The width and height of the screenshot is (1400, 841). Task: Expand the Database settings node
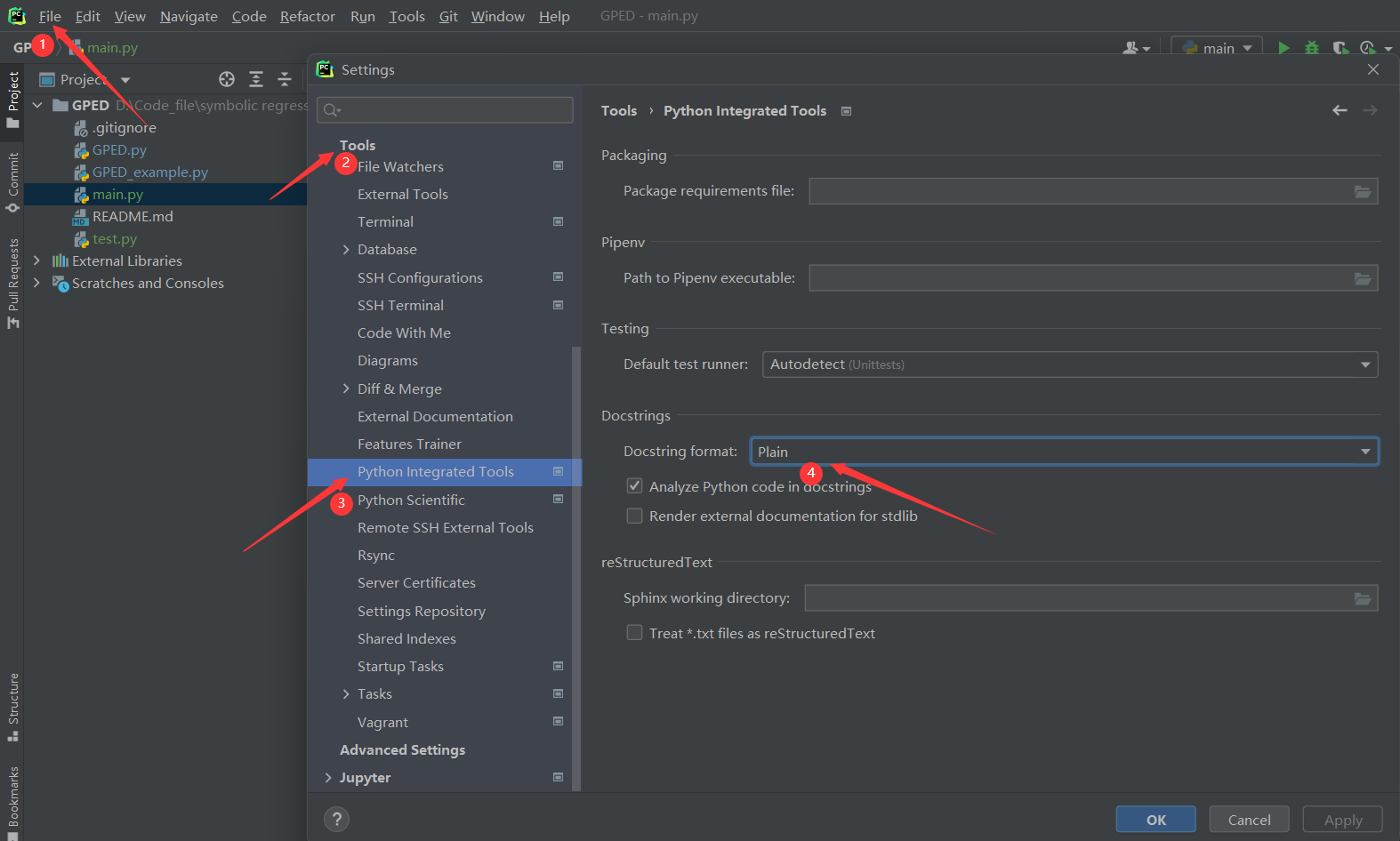pyautogui.click(x=346, y=250)
